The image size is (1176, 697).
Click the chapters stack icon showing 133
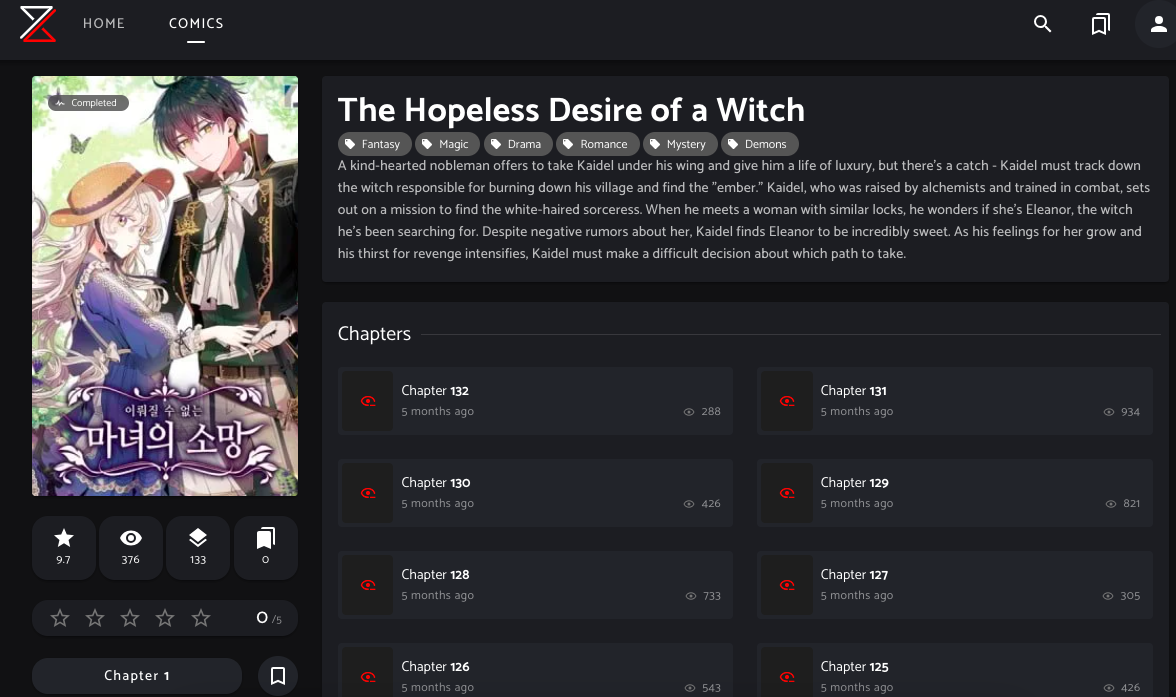click(197, 547)
